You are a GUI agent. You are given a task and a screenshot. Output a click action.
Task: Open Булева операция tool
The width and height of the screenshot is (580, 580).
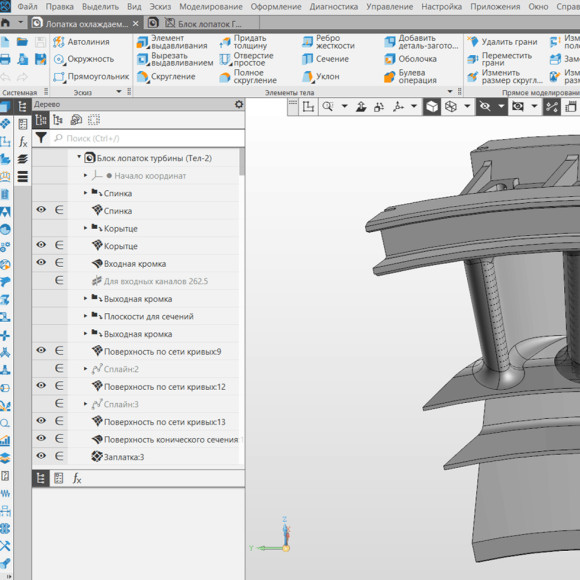(x=410, y=77)
